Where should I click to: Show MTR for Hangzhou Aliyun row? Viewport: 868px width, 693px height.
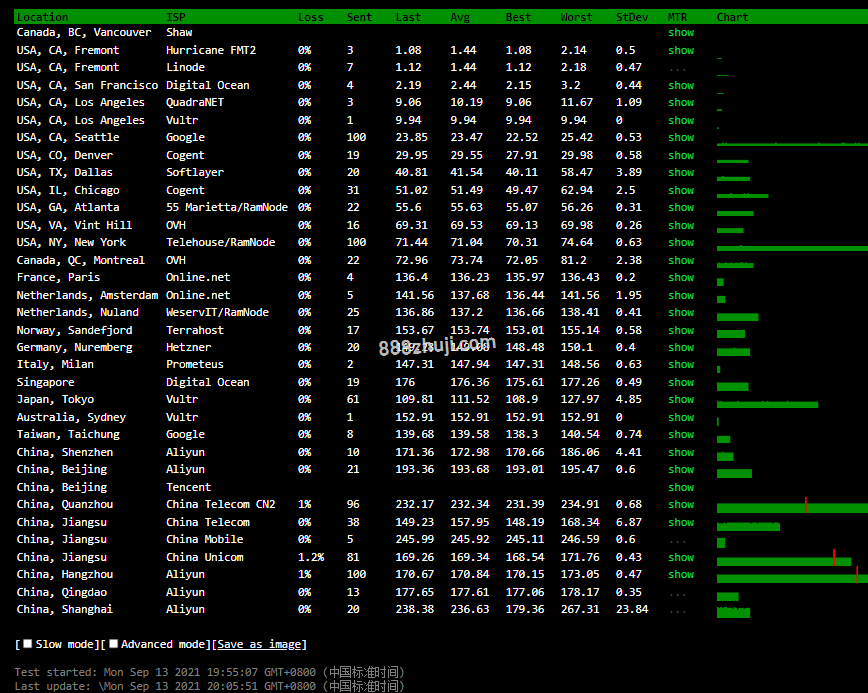681,575
